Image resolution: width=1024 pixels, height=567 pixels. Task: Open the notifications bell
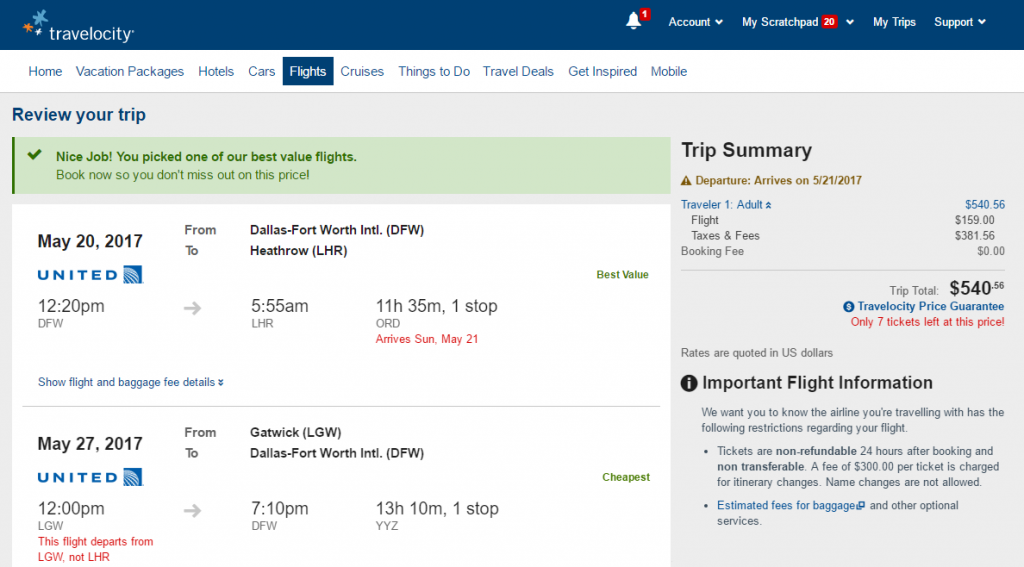[x=634, y=21]
